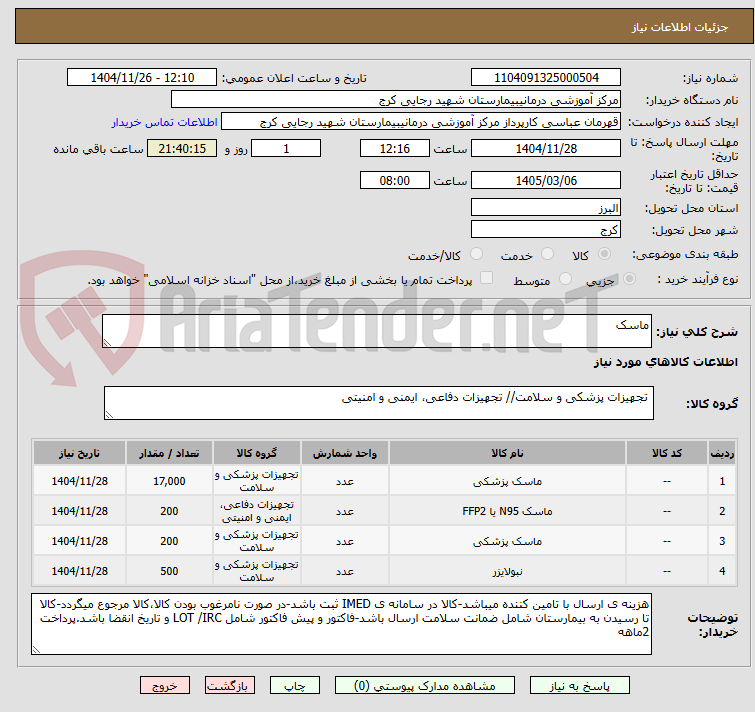Click the گروه کالا textarea

378,403
